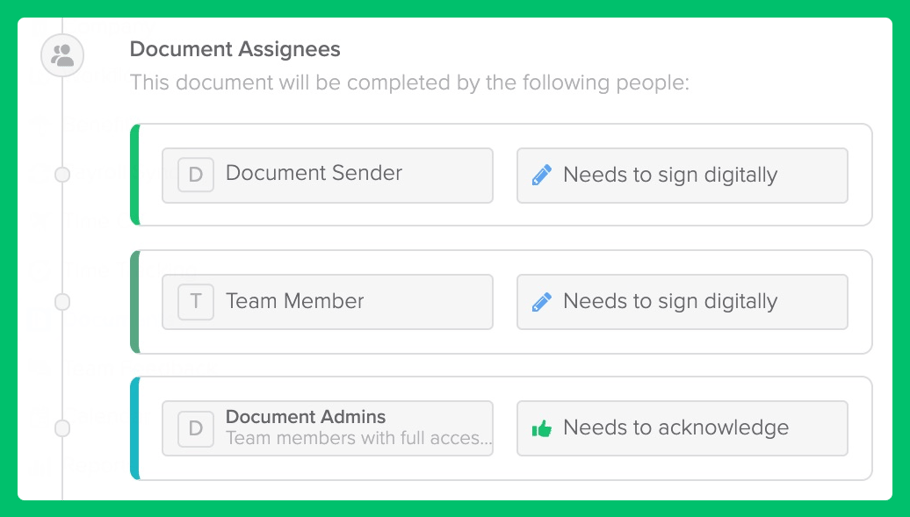Click the timeline node beside Document Admins
Viewport: 910px width, 517px height.
(62, 428)
